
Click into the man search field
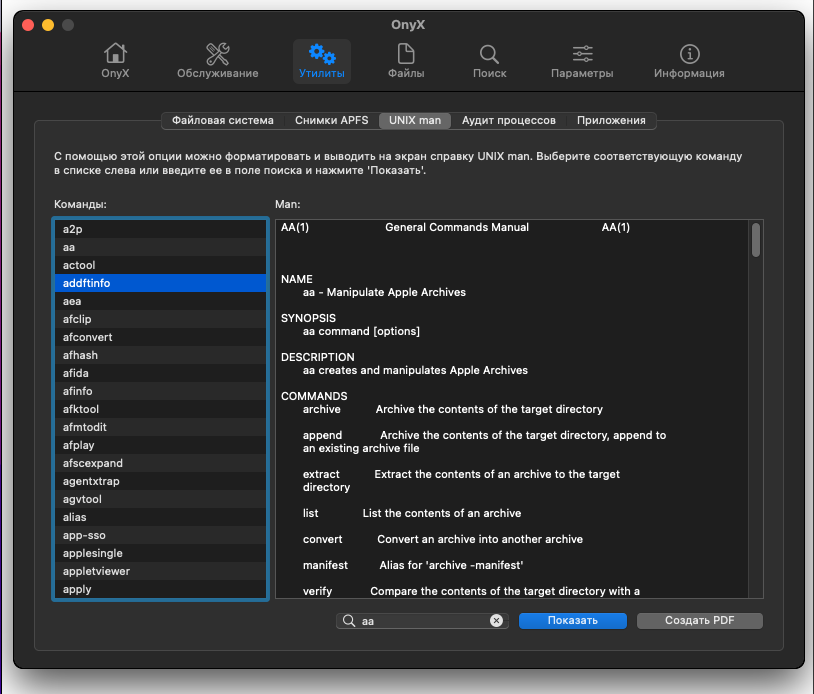[423, 621]
